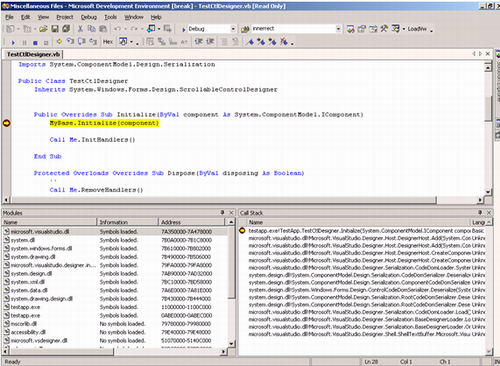Click the Save All icon

[x=66, y=29]
